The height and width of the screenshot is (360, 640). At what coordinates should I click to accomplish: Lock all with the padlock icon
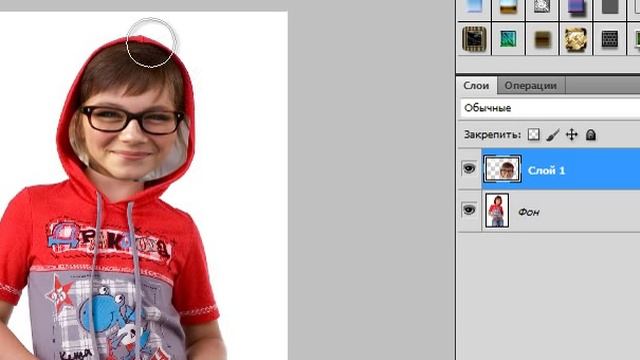pos(591,135)
